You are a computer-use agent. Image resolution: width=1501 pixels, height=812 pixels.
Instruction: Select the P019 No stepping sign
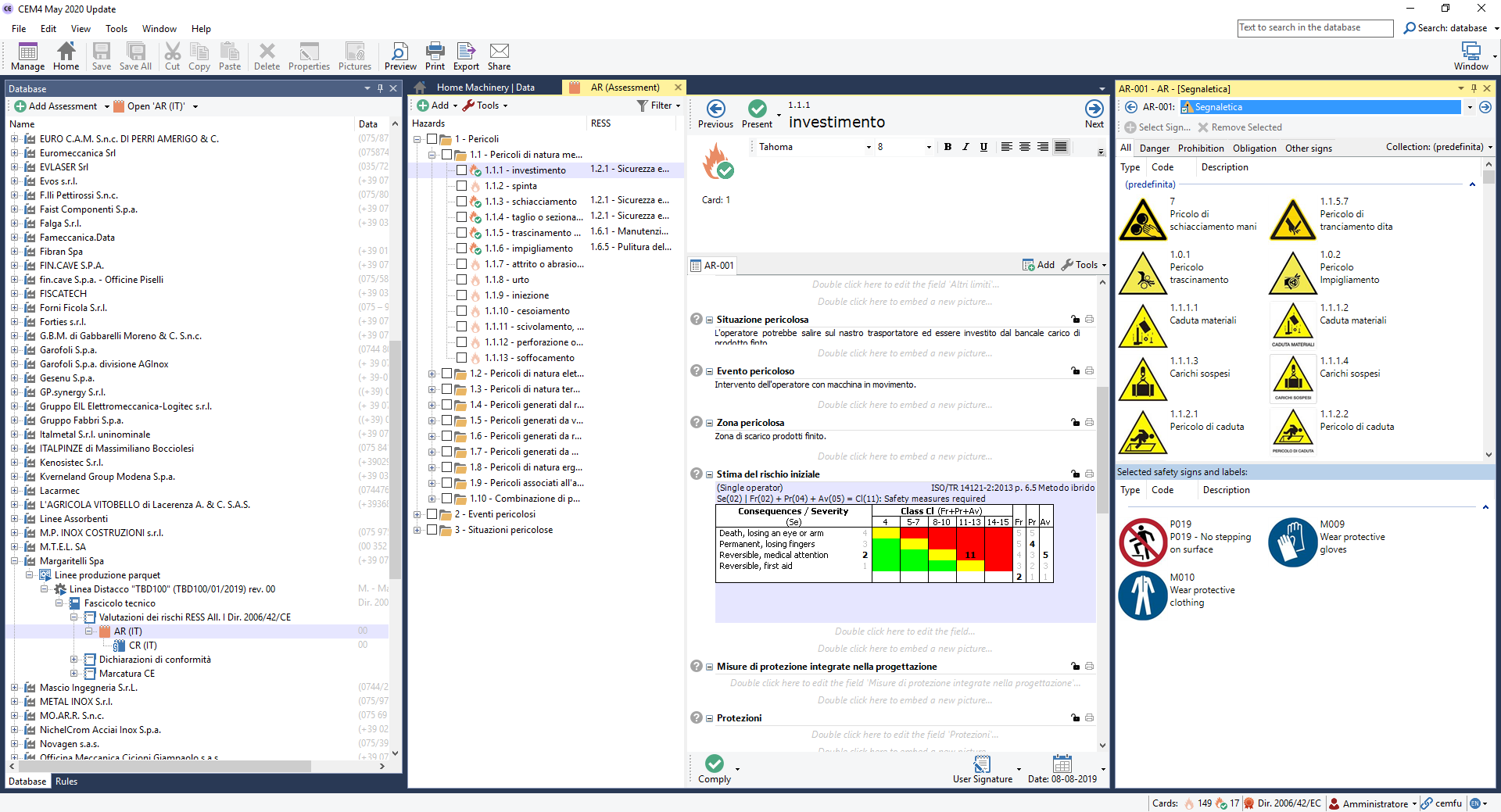[1142, 542]
